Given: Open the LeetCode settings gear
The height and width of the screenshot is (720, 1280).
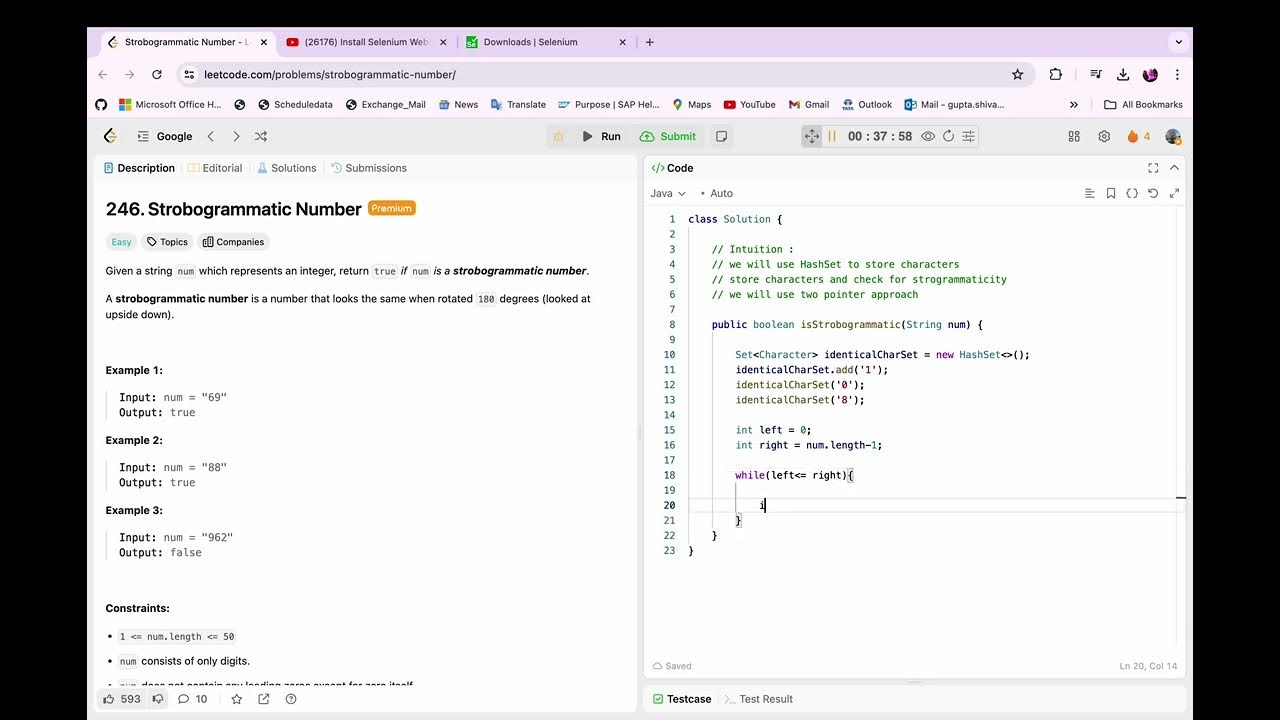Looking at the screenshot, I should pyautogui.click(x=1104, y=137).
